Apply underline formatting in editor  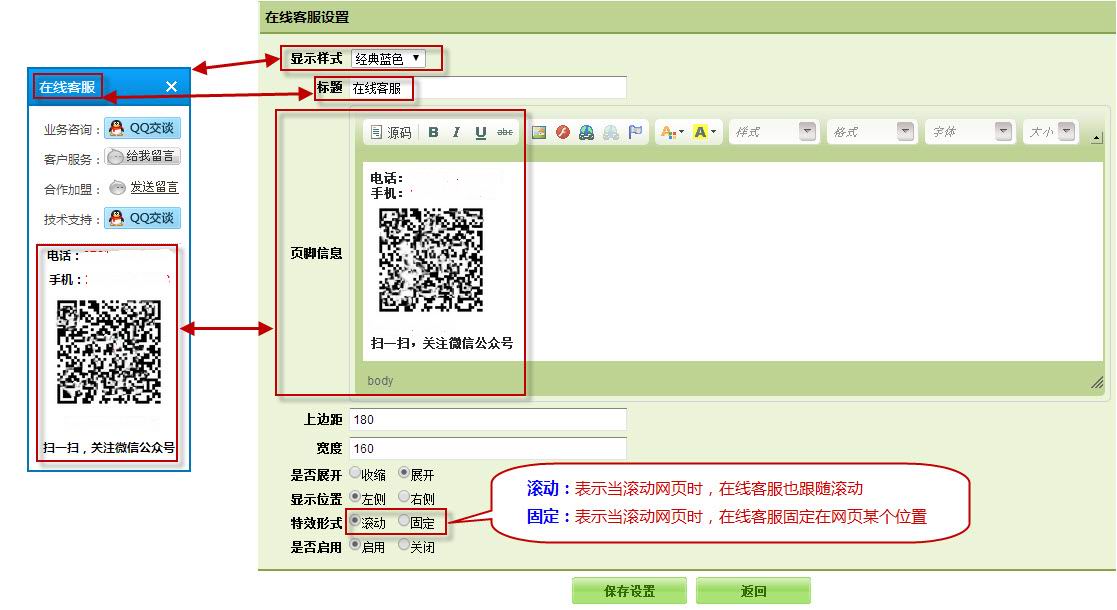click(x=481, y=133)
